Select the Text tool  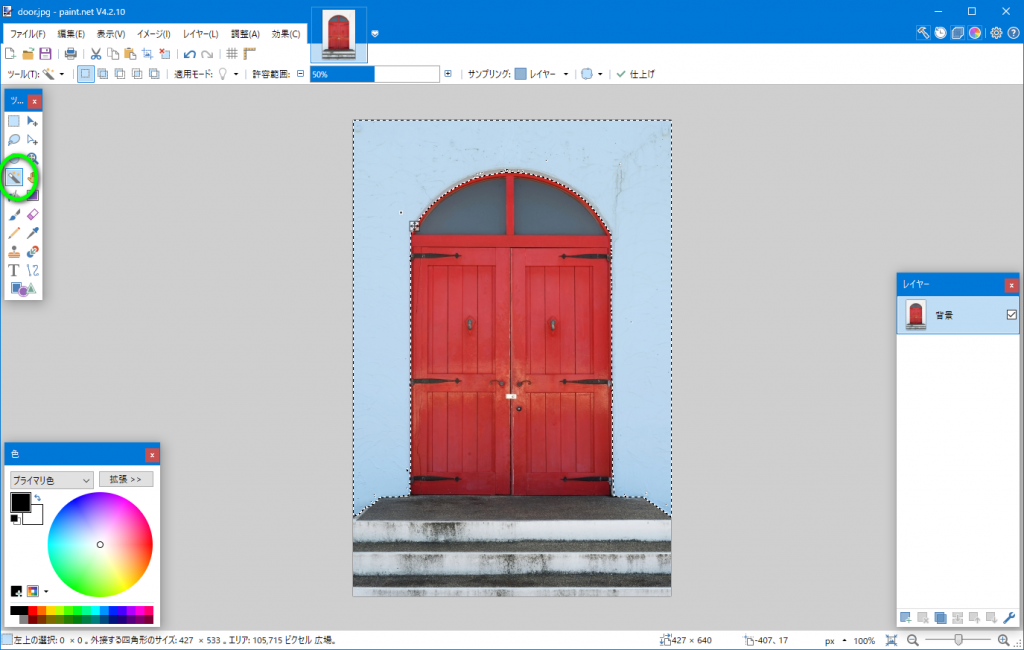tap(14, 270)
